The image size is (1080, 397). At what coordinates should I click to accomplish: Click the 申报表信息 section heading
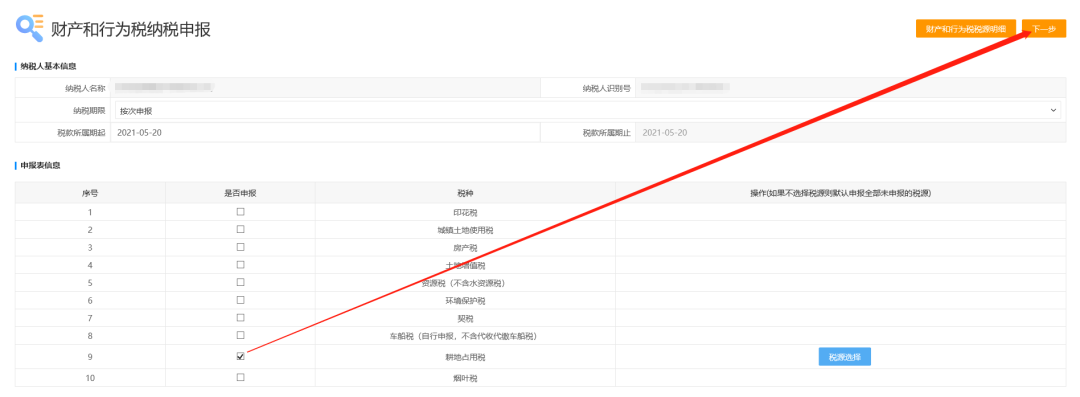[40, 166]
